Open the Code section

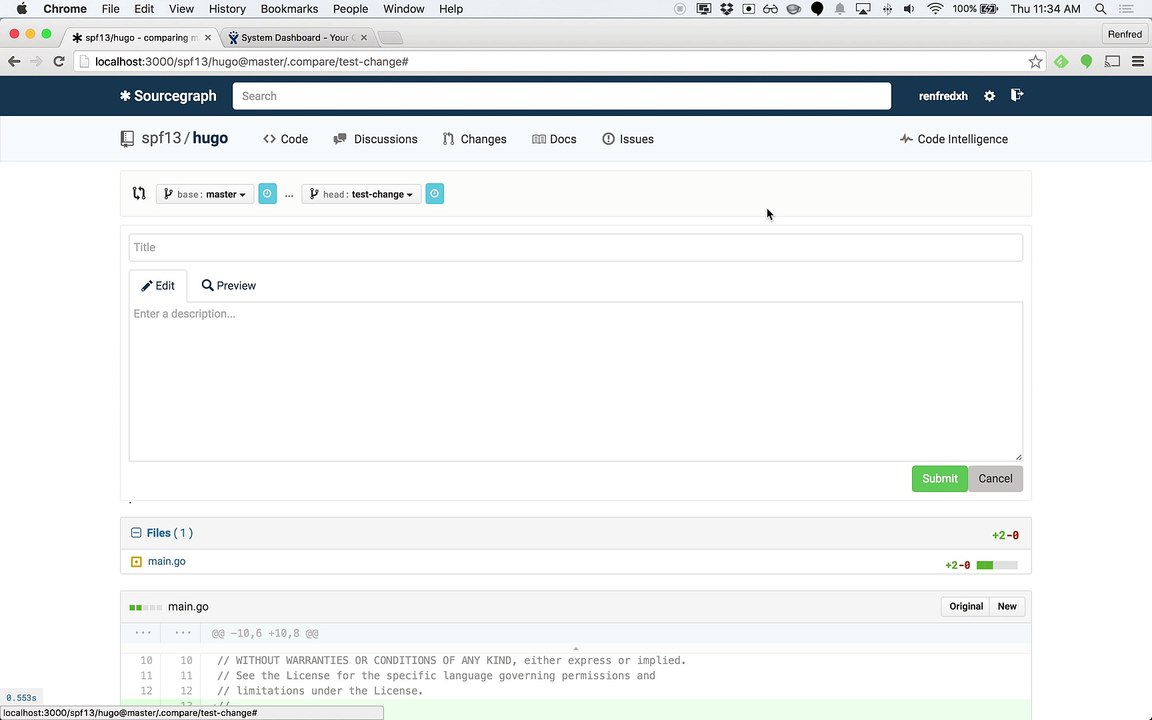[x=286, y=139]
